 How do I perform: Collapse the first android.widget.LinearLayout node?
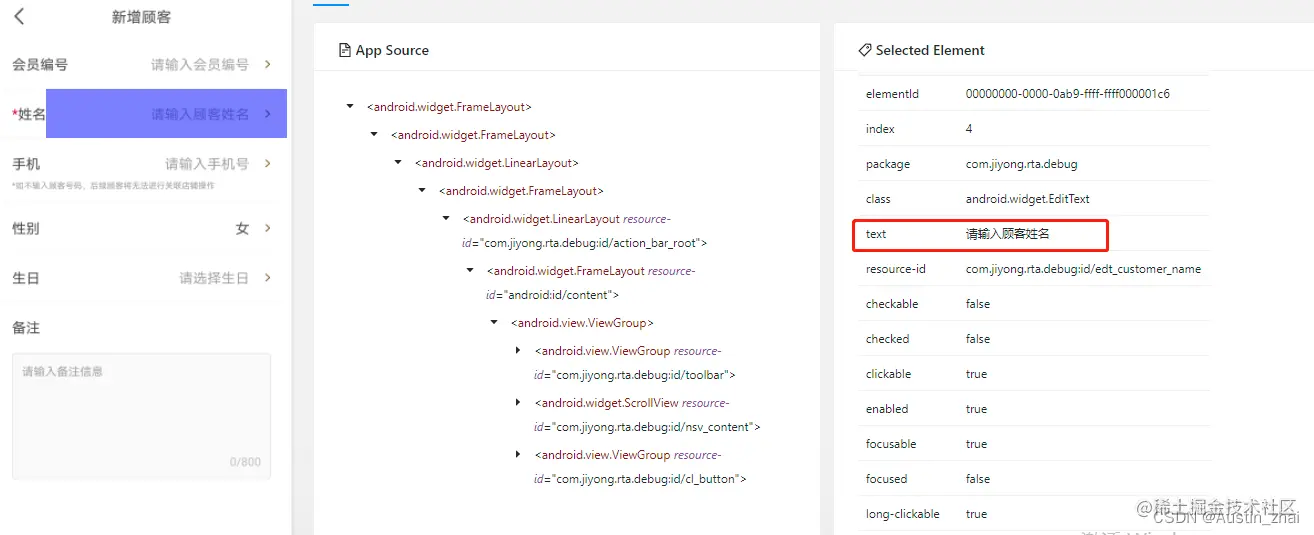tap(397, 162)
